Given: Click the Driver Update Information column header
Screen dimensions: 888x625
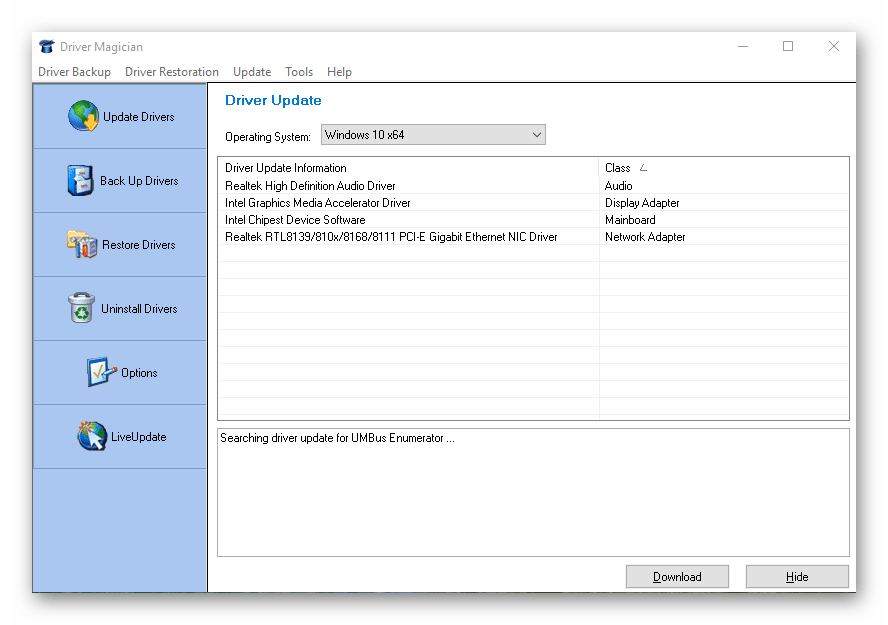Looking at the screenshot, I should 408,168.
